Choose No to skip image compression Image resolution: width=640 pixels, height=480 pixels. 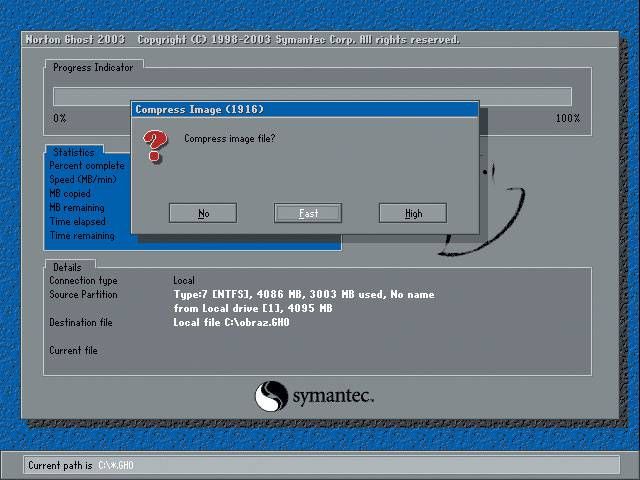coord(203,213)
